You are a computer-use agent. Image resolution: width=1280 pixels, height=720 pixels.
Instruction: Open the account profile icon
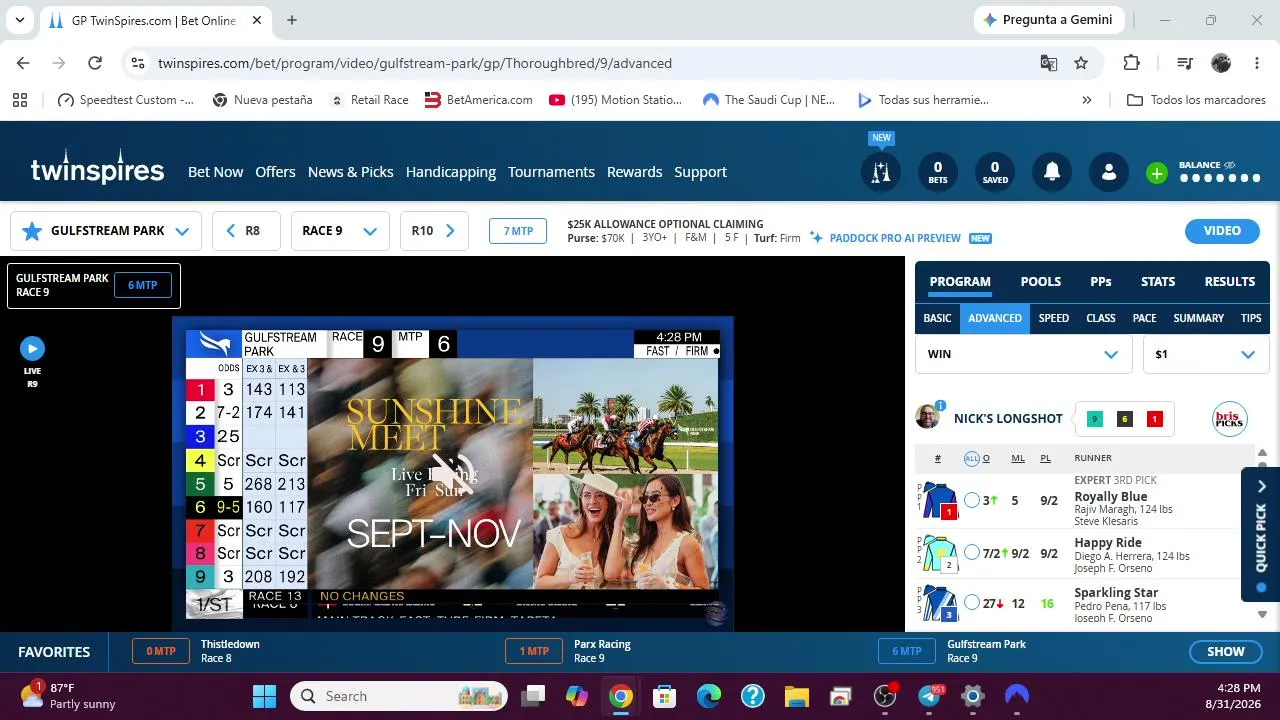click(1109, 172)
